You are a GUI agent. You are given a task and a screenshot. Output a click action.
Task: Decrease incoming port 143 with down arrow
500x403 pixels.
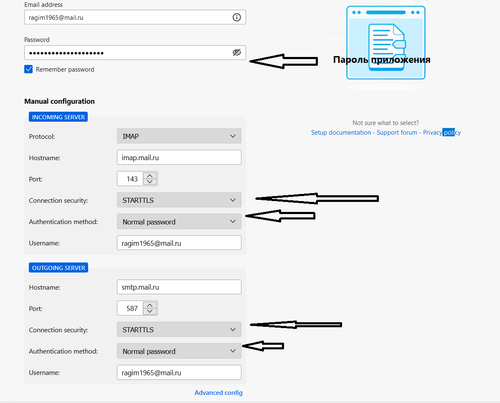(x=150, y=182)
